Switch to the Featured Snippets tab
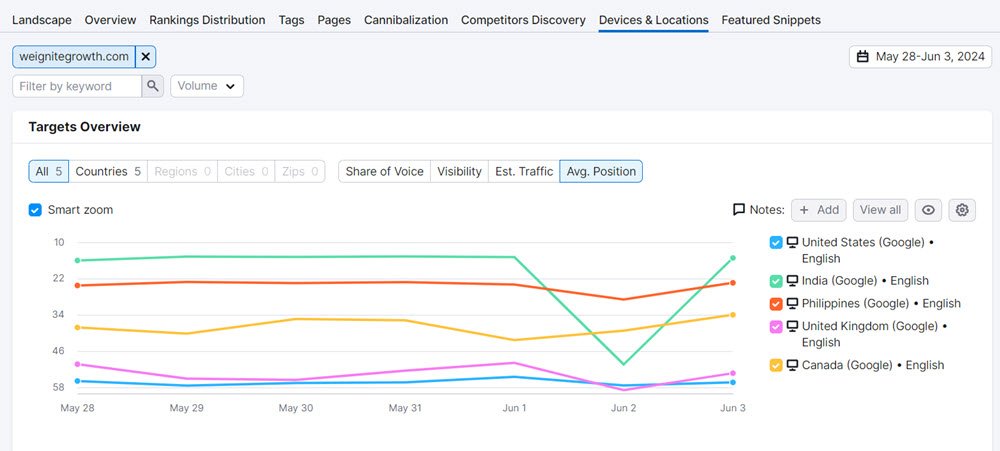Viewport: 1000px width, 451px height. coord(770,20)
